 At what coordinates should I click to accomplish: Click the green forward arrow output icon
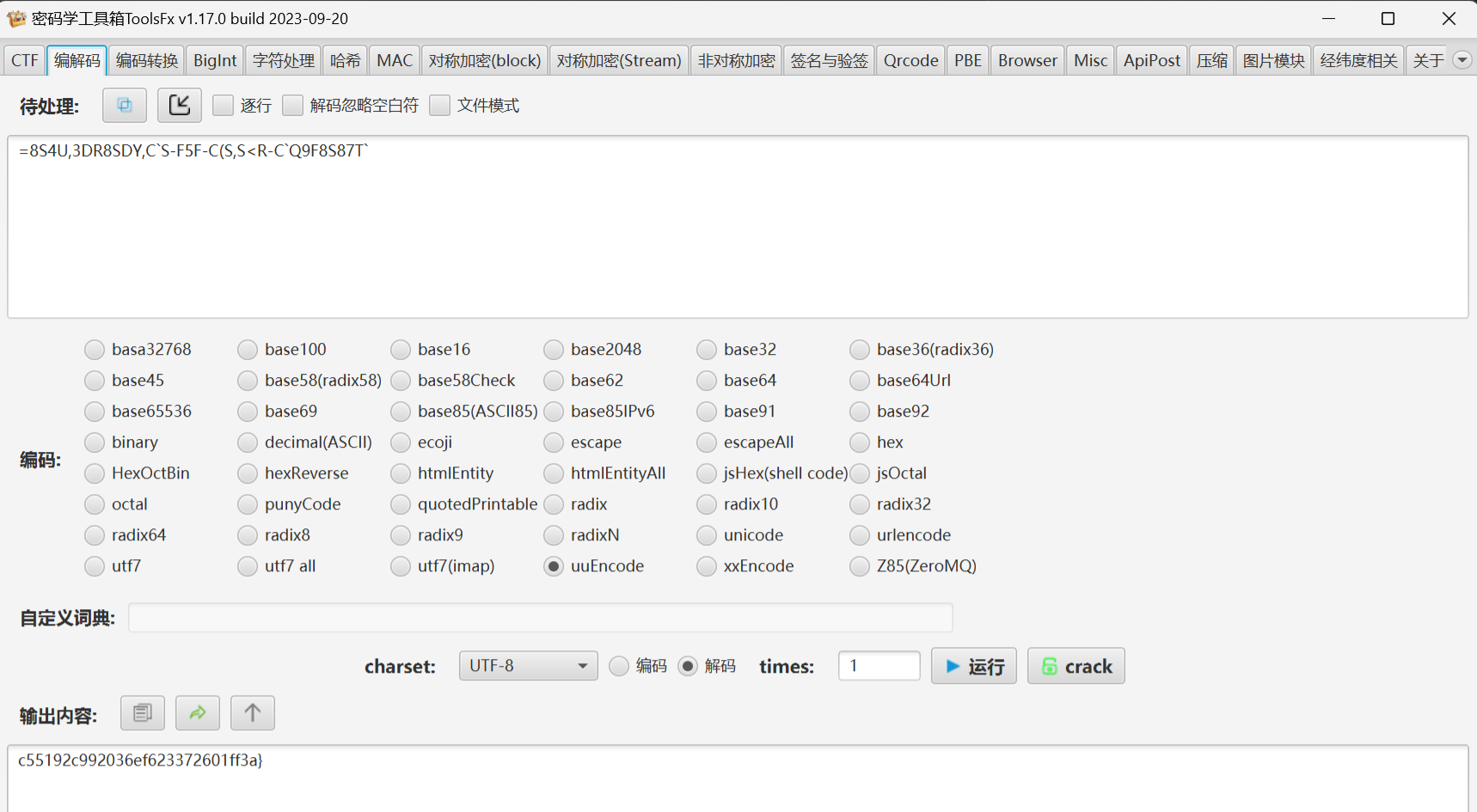coord(198,713)
